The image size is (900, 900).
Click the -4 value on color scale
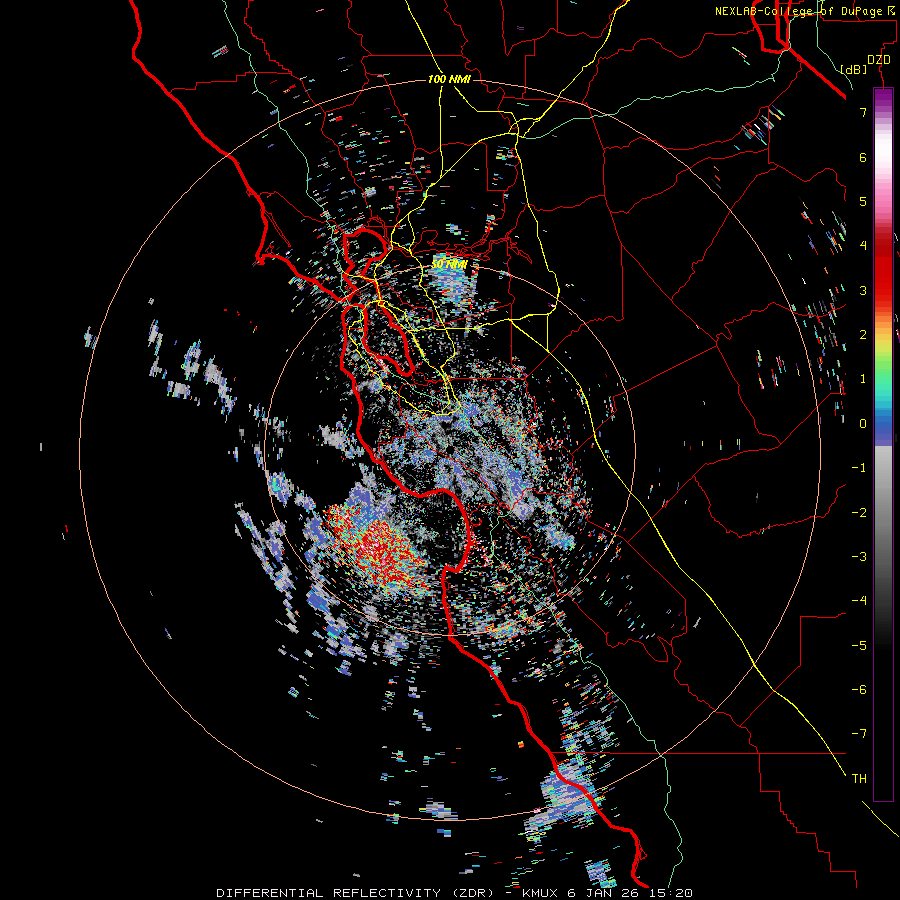[x=859, y=600]
